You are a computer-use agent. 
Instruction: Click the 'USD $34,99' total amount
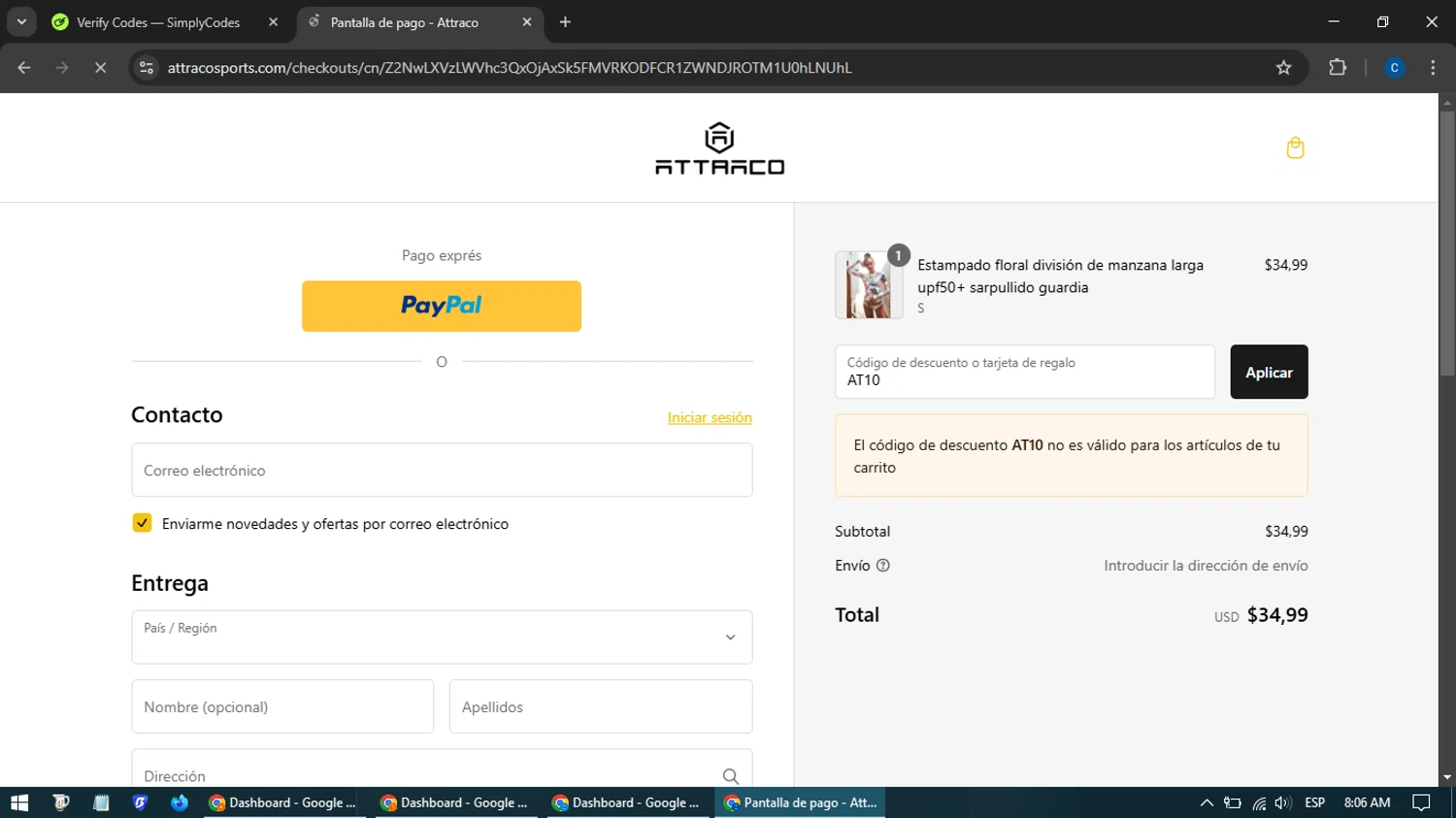1261,615
